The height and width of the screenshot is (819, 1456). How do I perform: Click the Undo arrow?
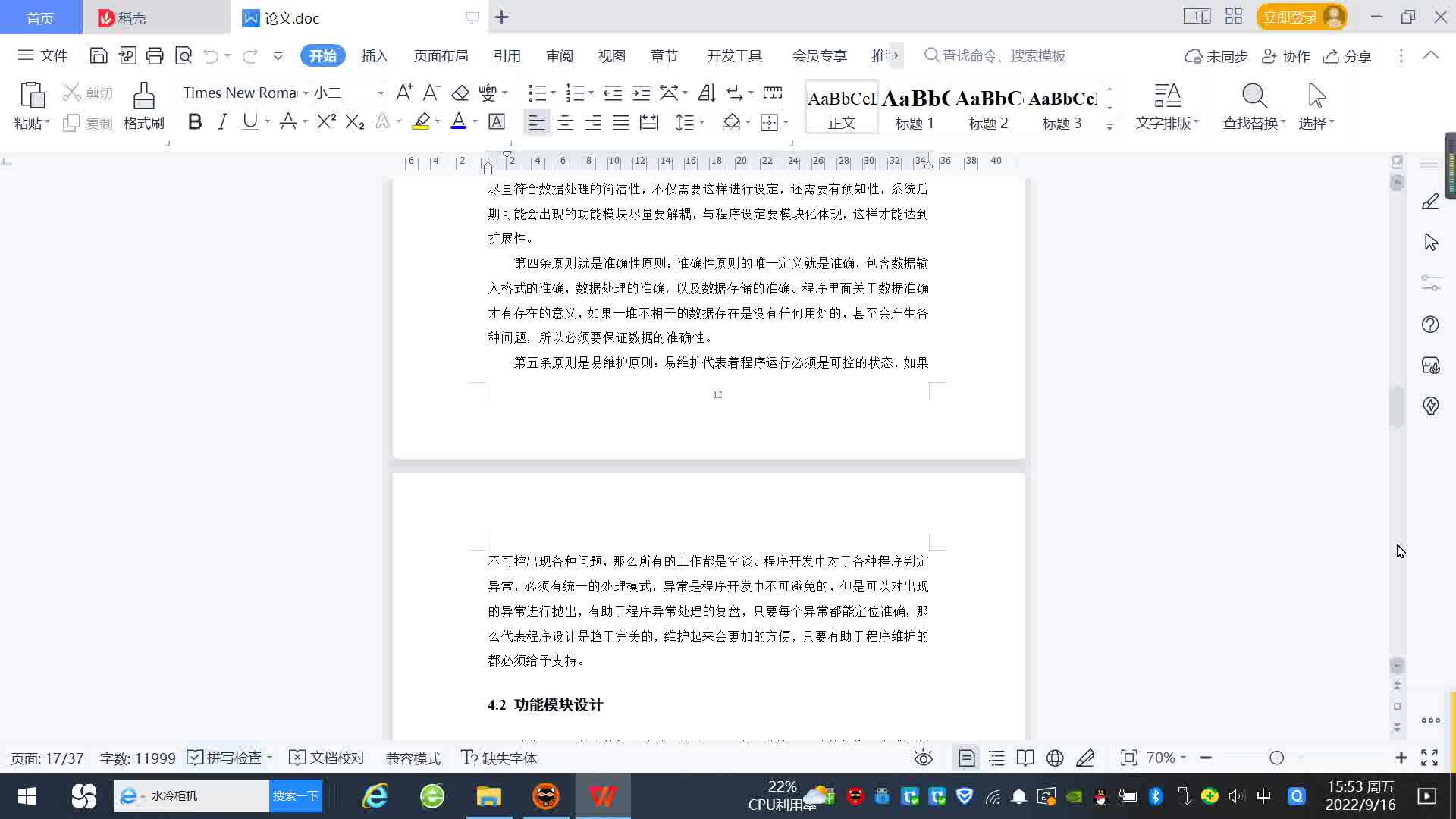point(211,55)
